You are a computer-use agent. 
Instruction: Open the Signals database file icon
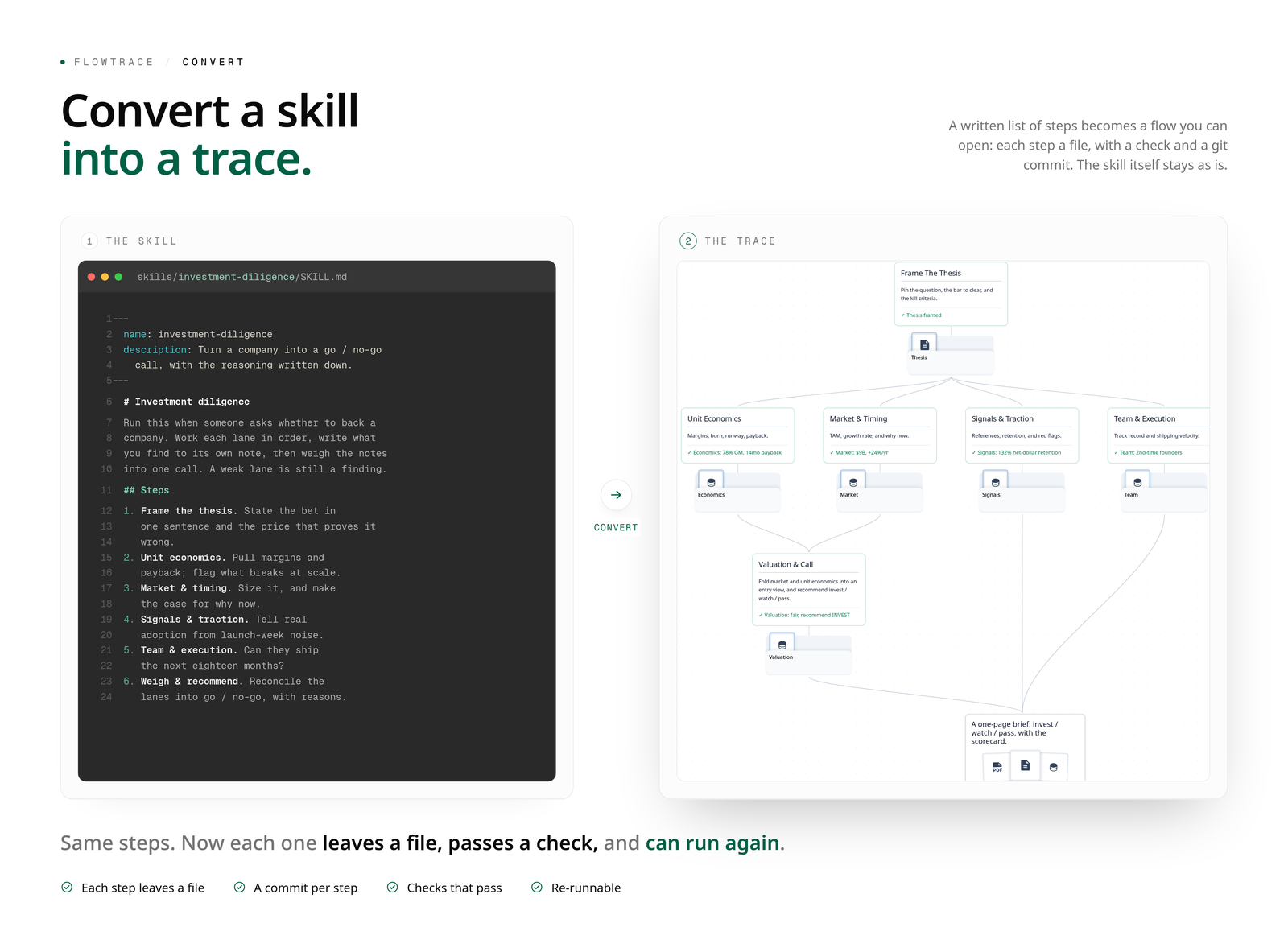click(x=995, y=482)
